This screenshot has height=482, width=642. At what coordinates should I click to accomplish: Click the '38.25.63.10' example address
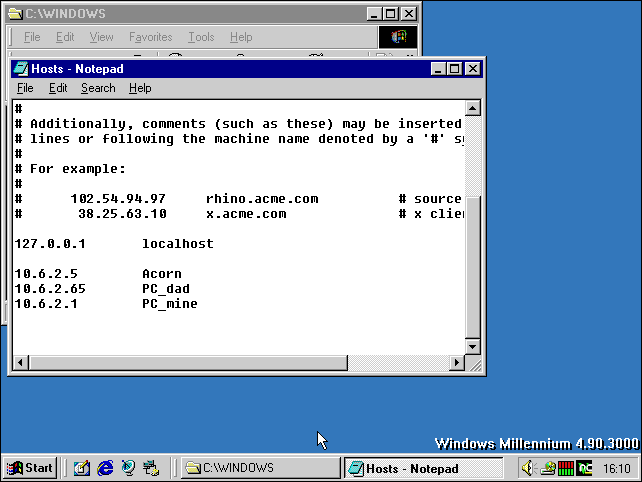point(122,214)
